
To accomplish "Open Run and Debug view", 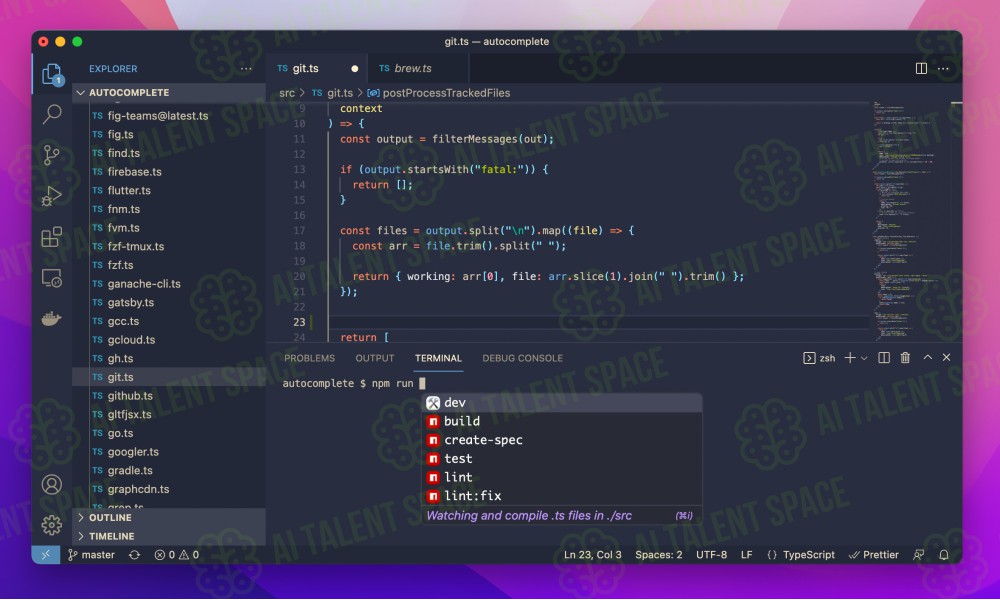I will pyautogui.click(x=52, y=196).
